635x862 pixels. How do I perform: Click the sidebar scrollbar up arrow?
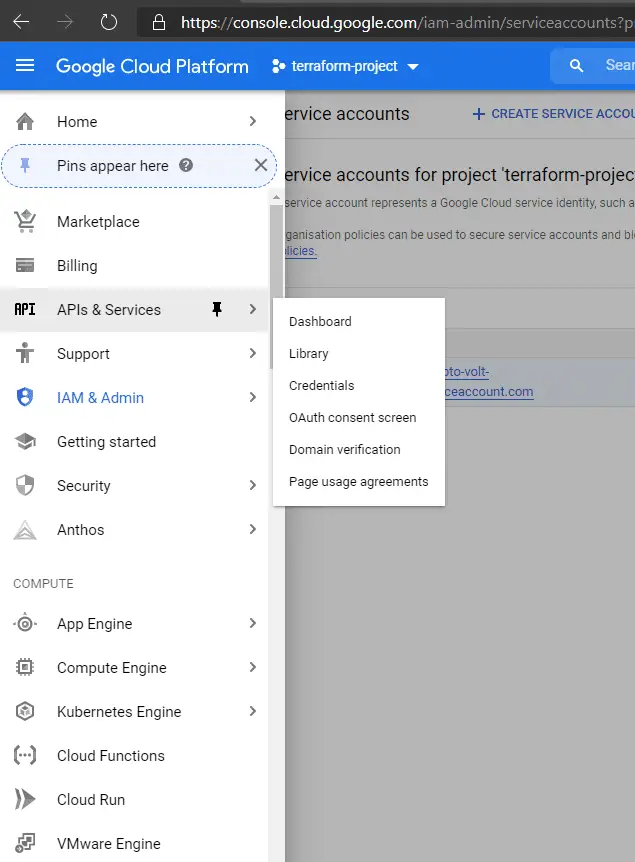click(x=276, y=197)
